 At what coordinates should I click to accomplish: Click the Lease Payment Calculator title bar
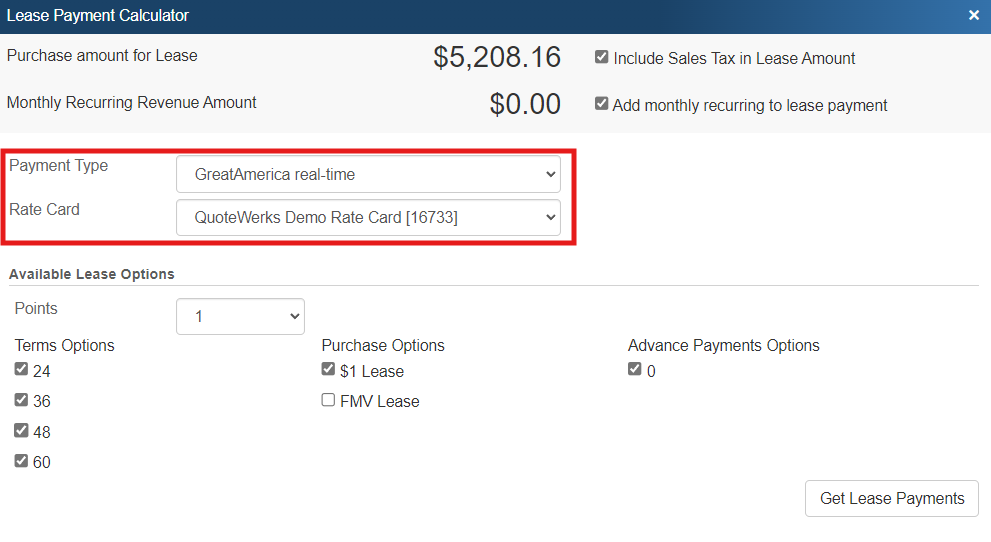(x=400, y=15)
